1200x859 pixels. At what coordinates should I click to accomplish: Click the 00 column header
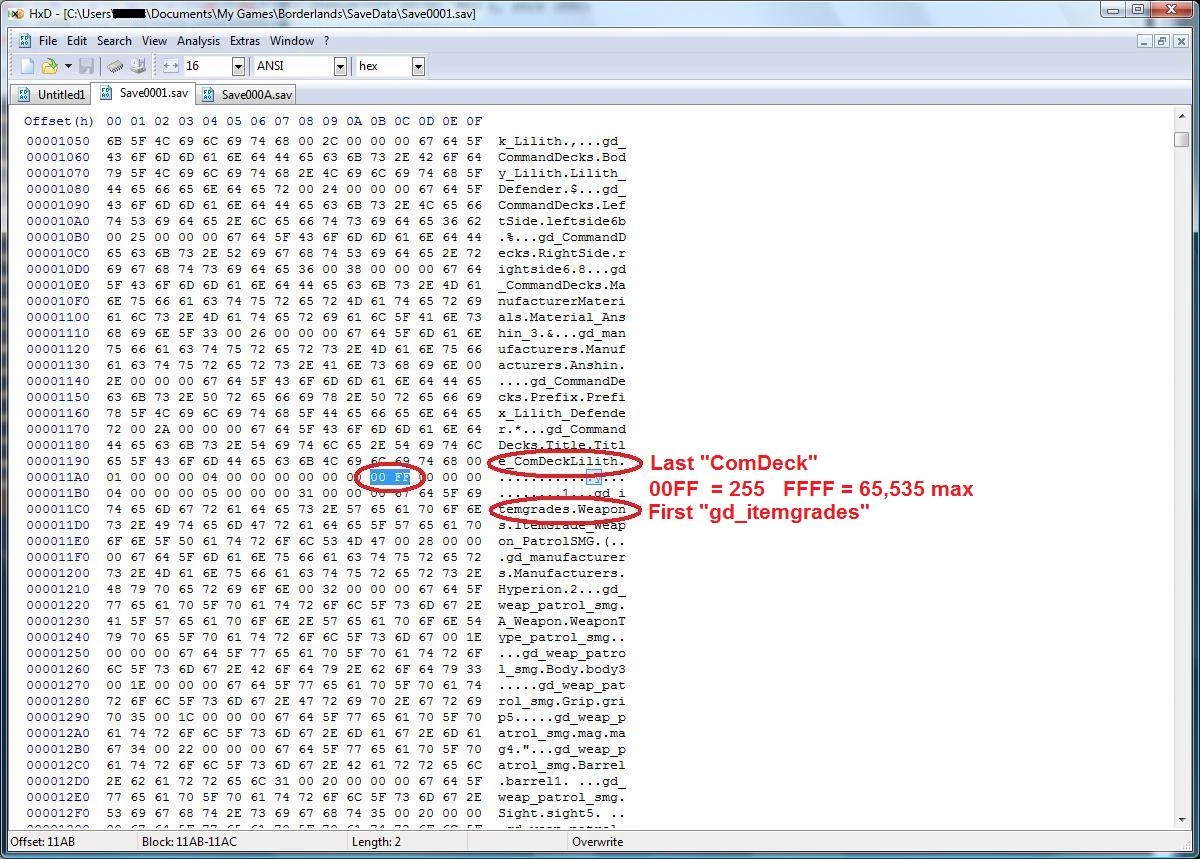click(114, 121)
